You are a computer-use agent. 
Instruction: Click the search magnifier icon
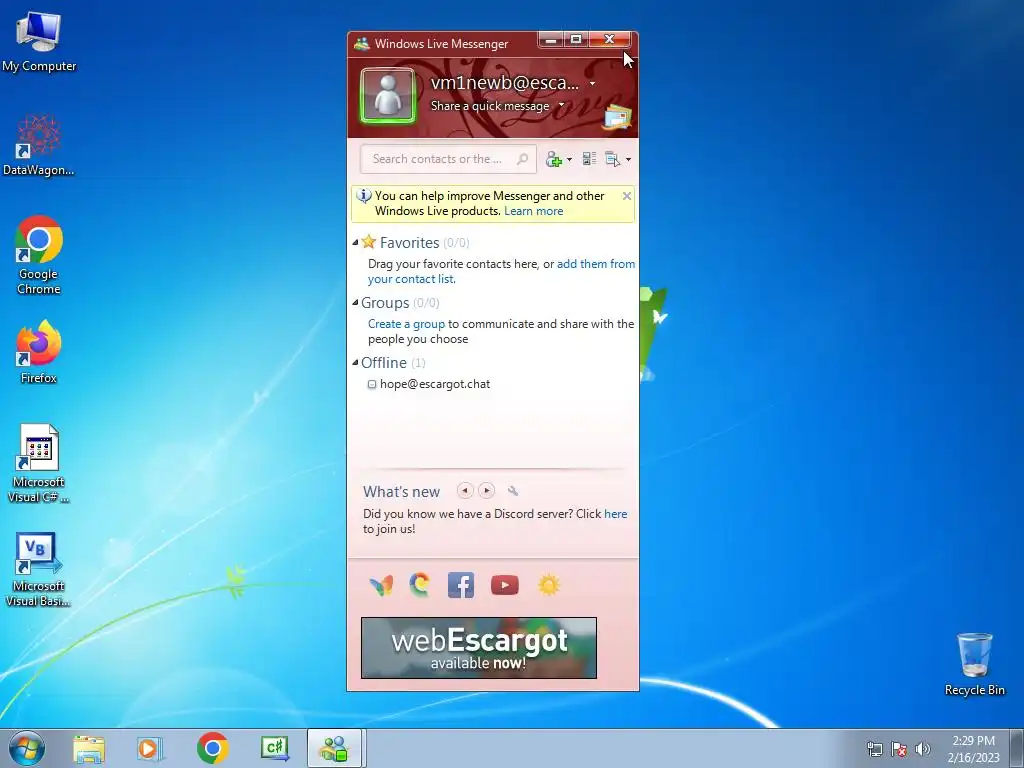click(x=522, y=159)
